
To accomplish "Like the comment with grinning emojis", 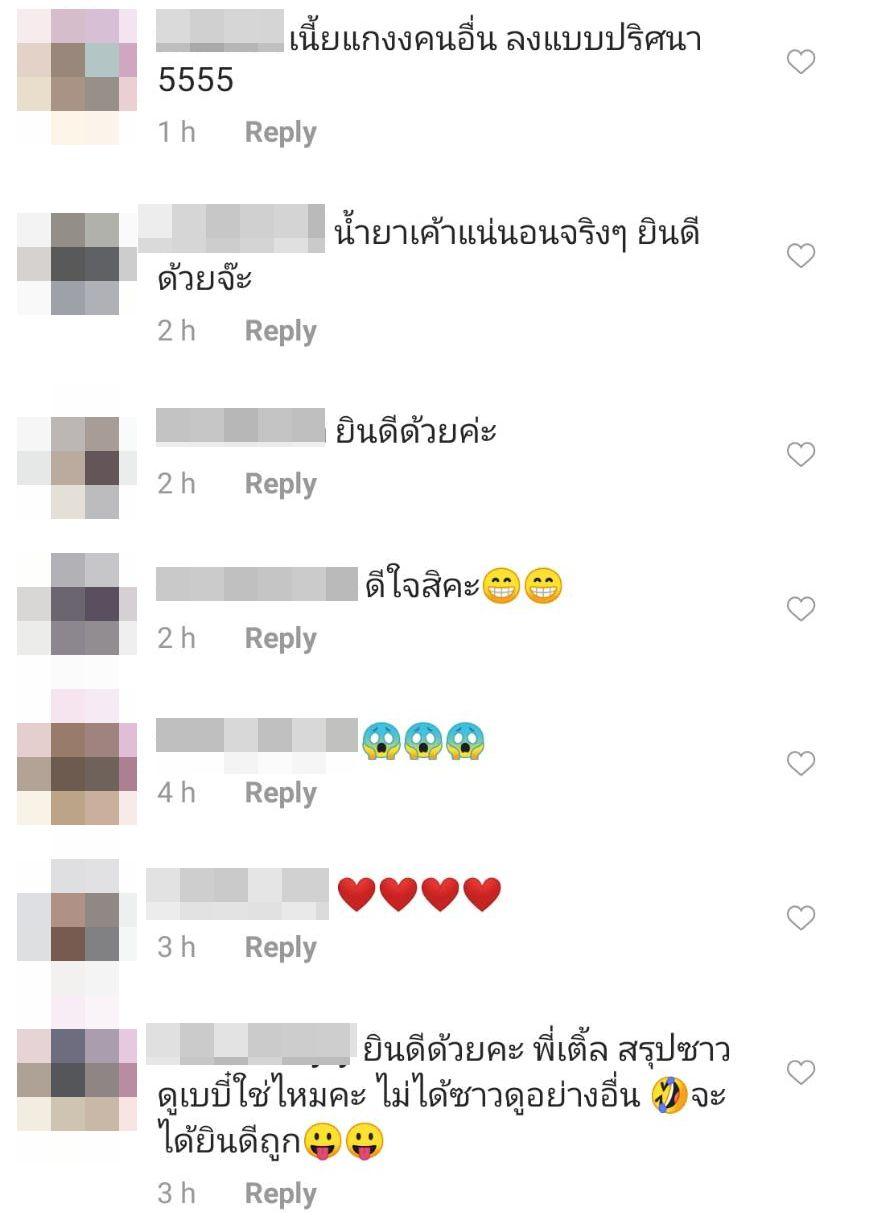I will coord(801,607).
